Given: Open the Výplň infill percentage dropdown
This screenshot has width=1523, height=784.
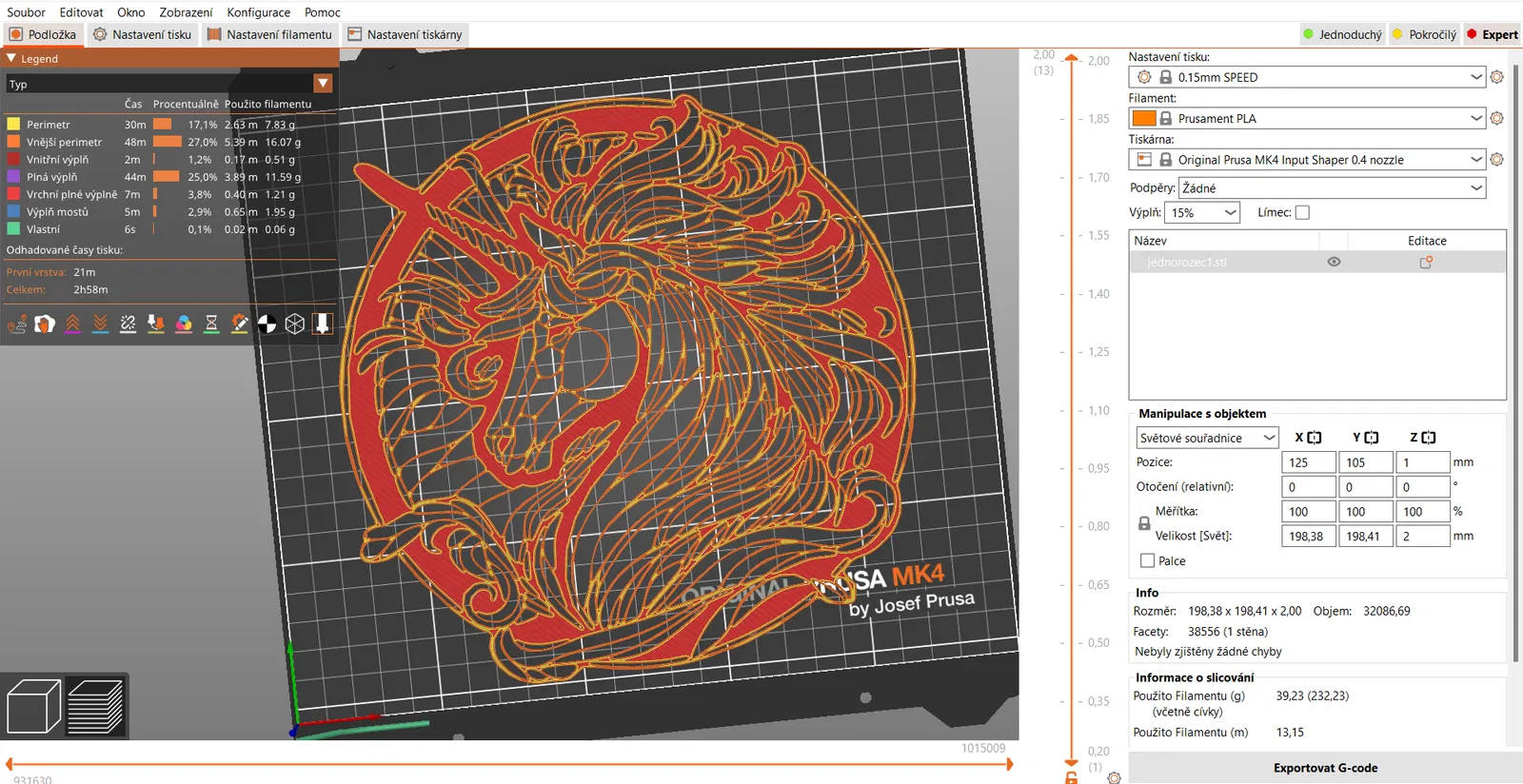Looking at the screenshot, I should pyautogui.click(x=1202, y=213).
